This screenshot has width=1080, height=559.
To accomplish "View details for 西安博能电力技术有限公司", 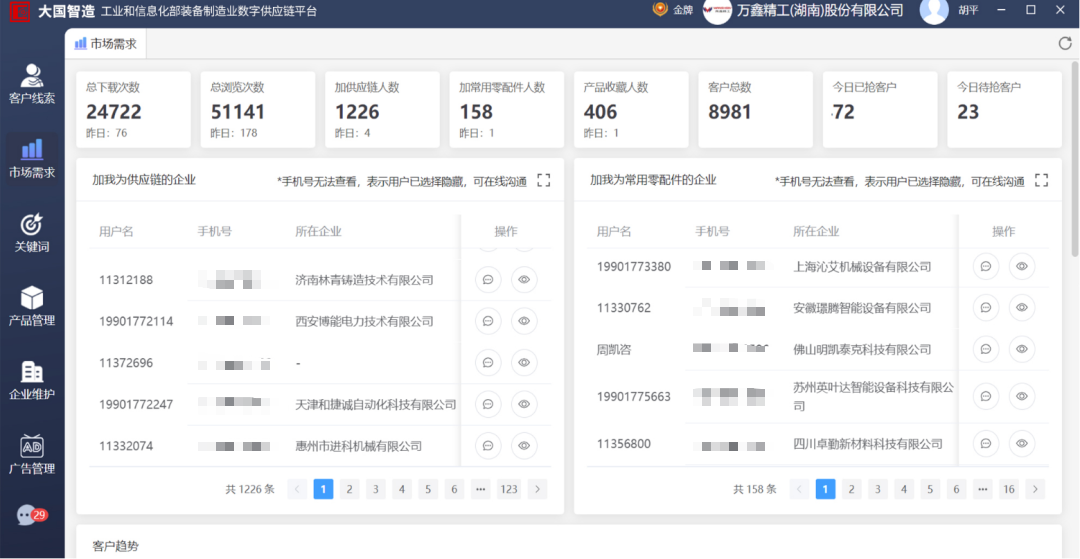I will tap(524, 321).
